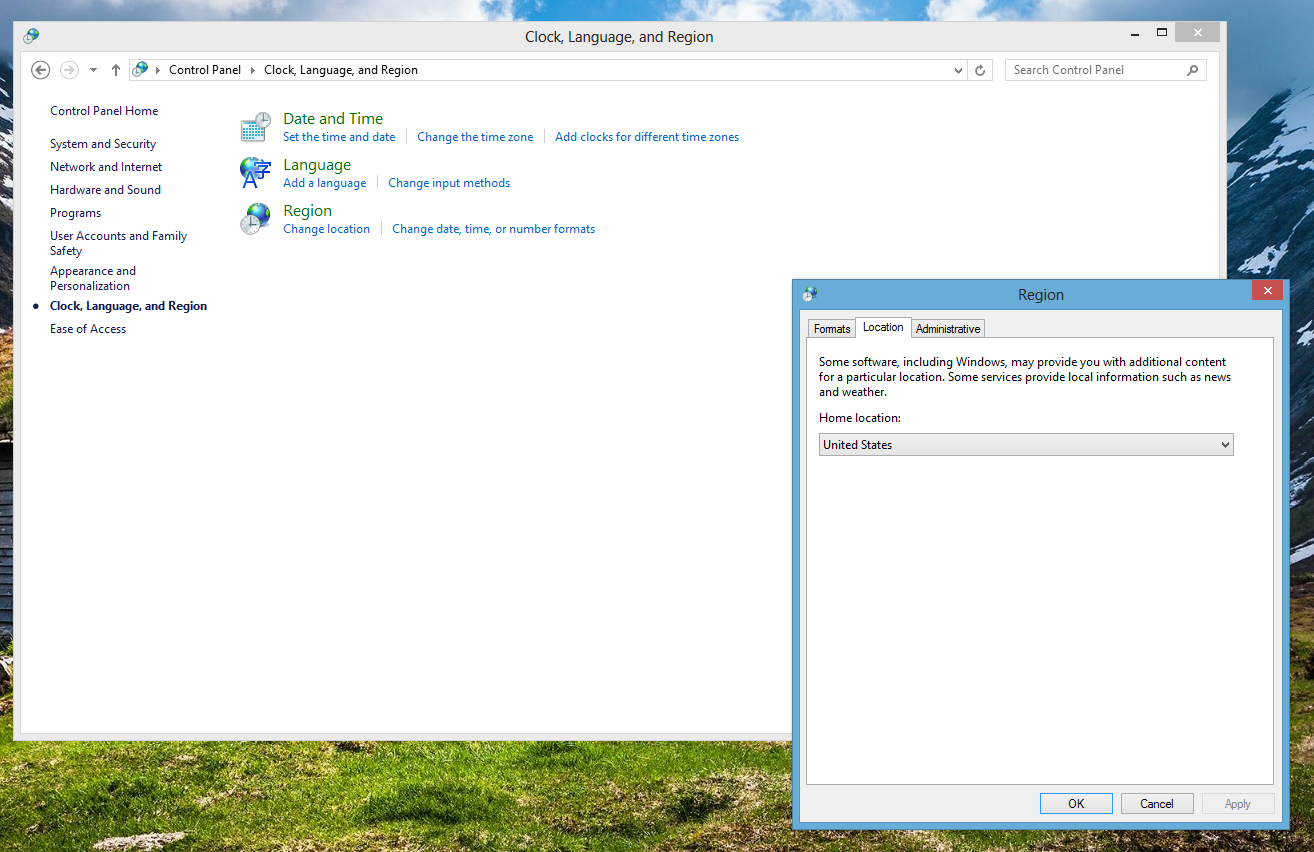
Task: Open the Region heading link
Action: pyautogui.click(x=307, y=211)
